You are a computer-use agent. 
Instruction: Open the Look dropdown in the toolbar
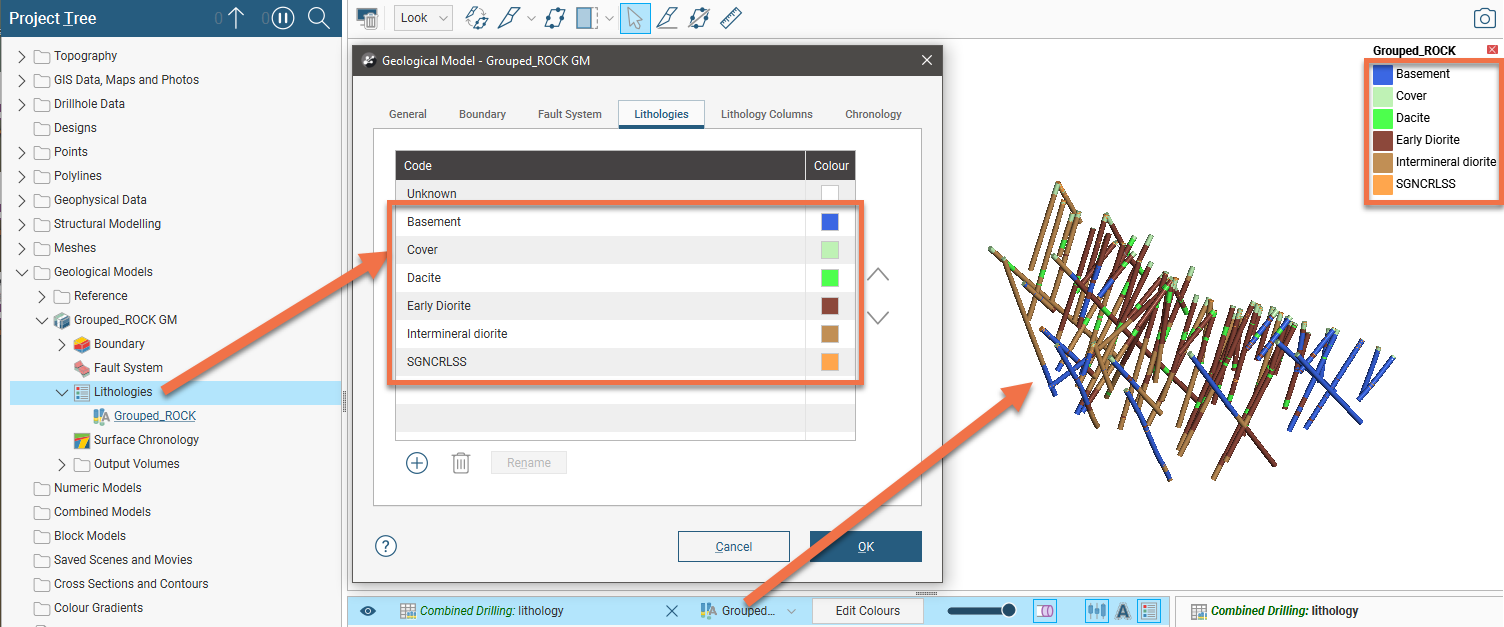point(424,18)
